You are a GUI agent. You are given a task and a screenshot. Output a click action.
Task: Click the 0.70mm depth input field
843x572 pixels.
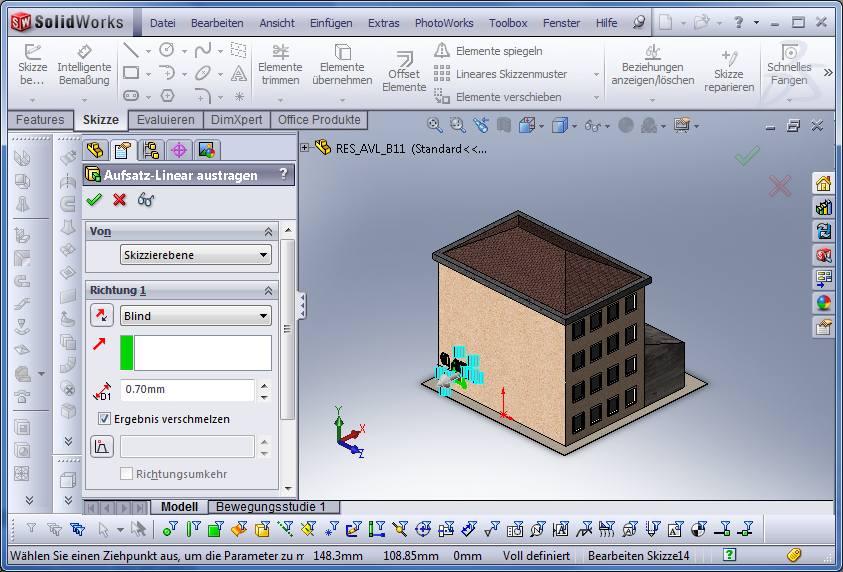(x=187, y=389)
